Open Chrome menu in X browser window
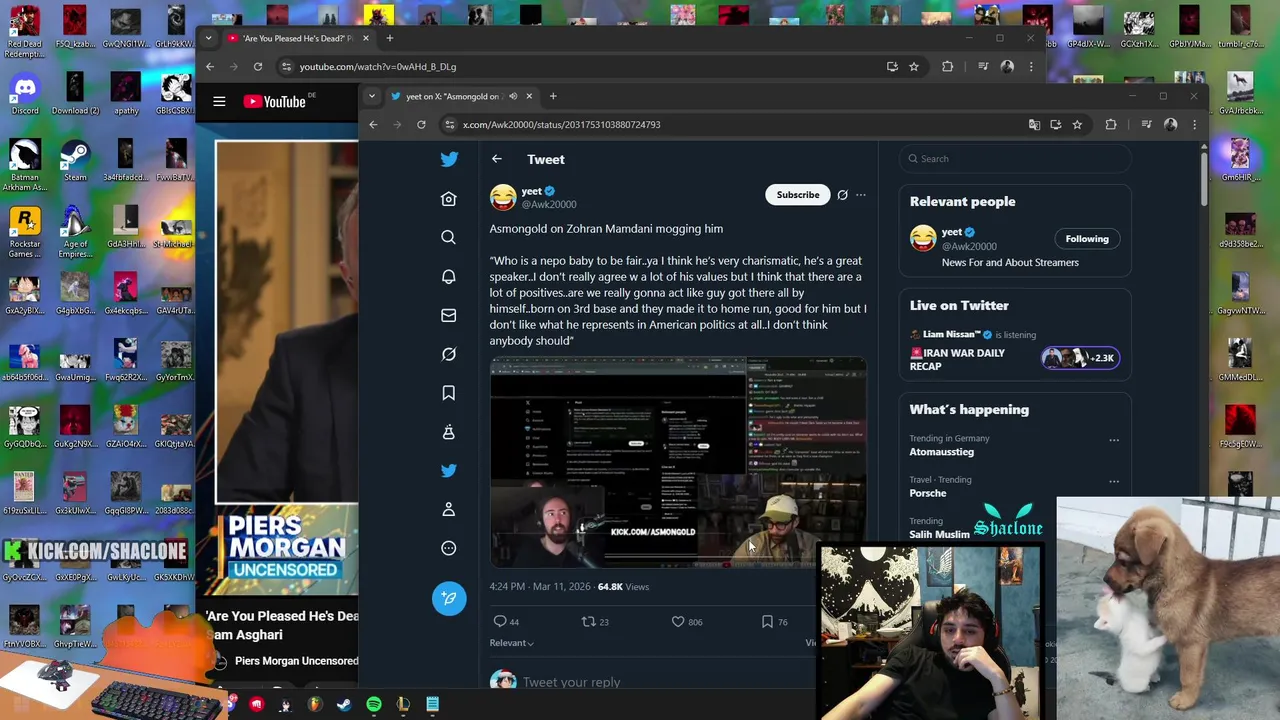1280x720 pixels. pyautogui.click(x=1194, y=125)
